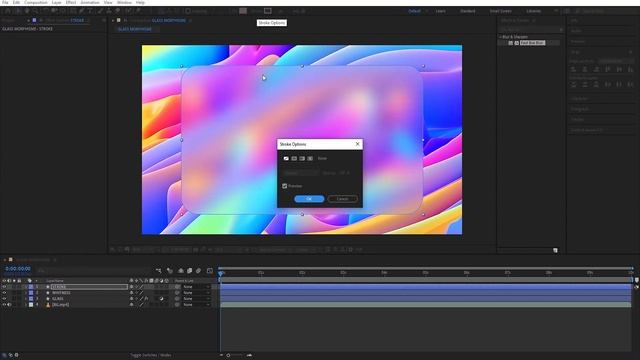Viewport: 640px width, 360px height.
Task: Select the GLASS MORPHISME composition tab
Action: (135, 29)
